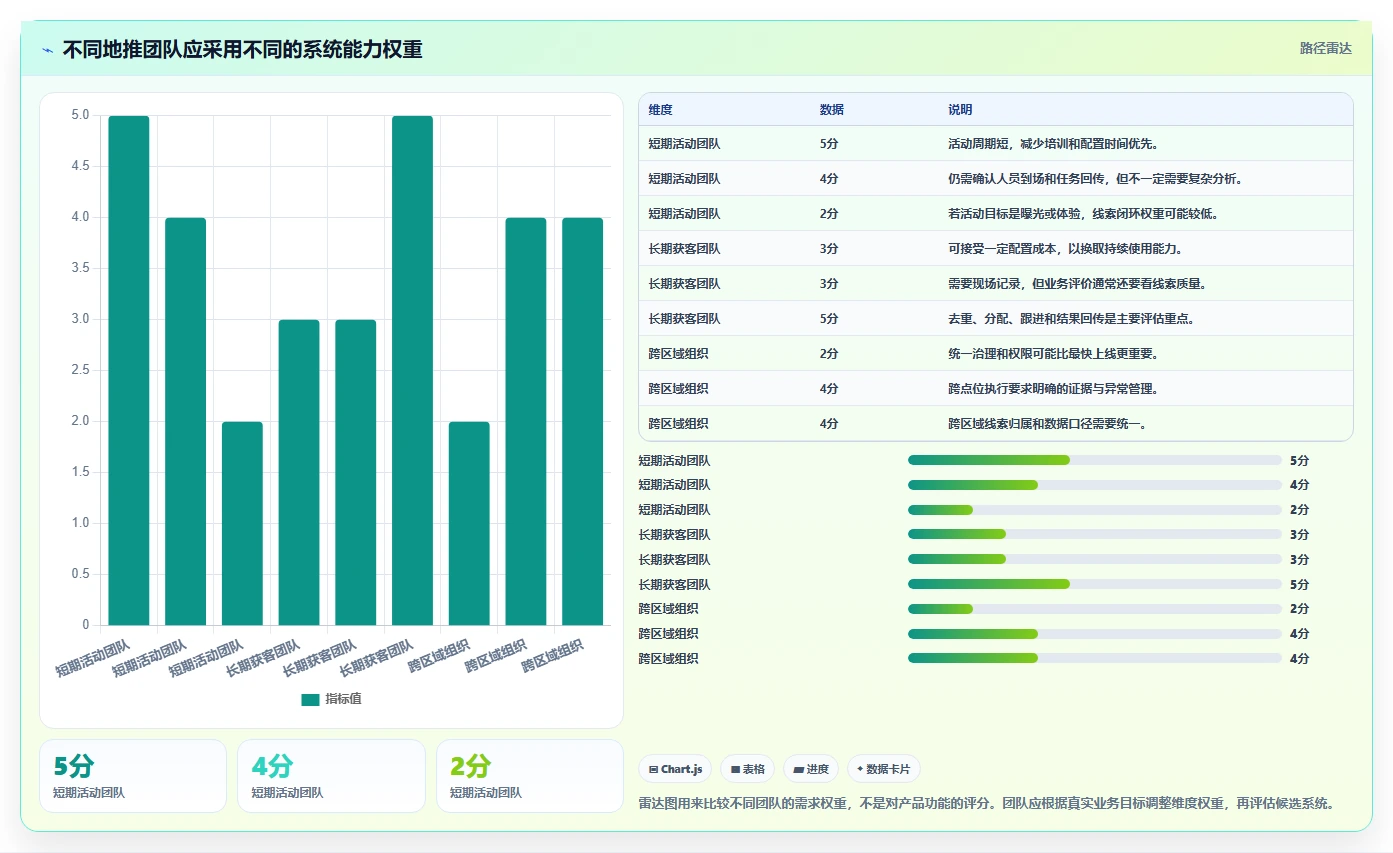Select the row 活动周期短，减少培训和配置时间优先
This screenshot has height=853, width=1393.
(x=995, y=143)
